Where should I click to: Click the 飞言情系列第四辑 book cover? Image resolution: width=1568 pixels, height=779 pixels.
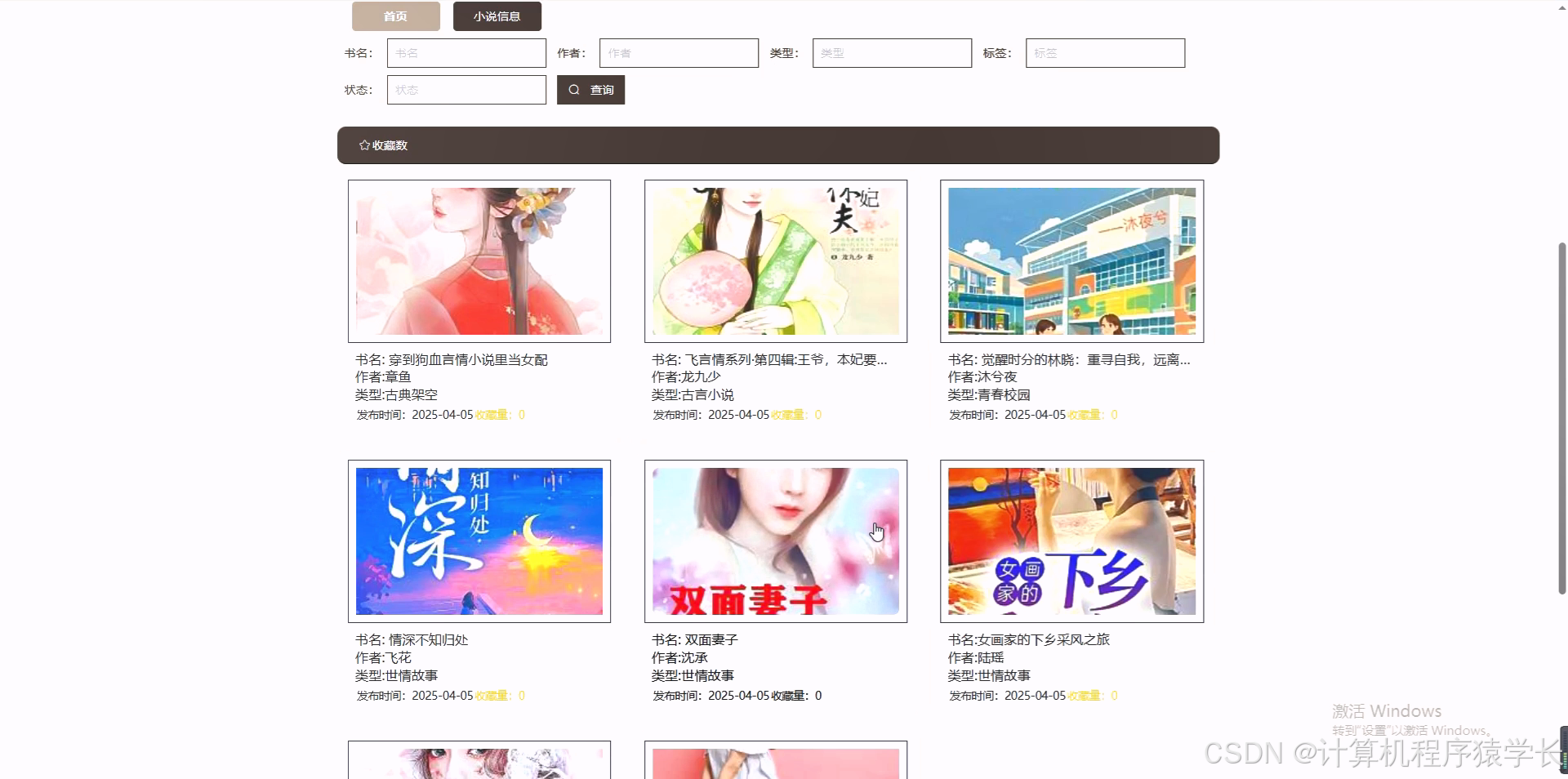(775, 260)
